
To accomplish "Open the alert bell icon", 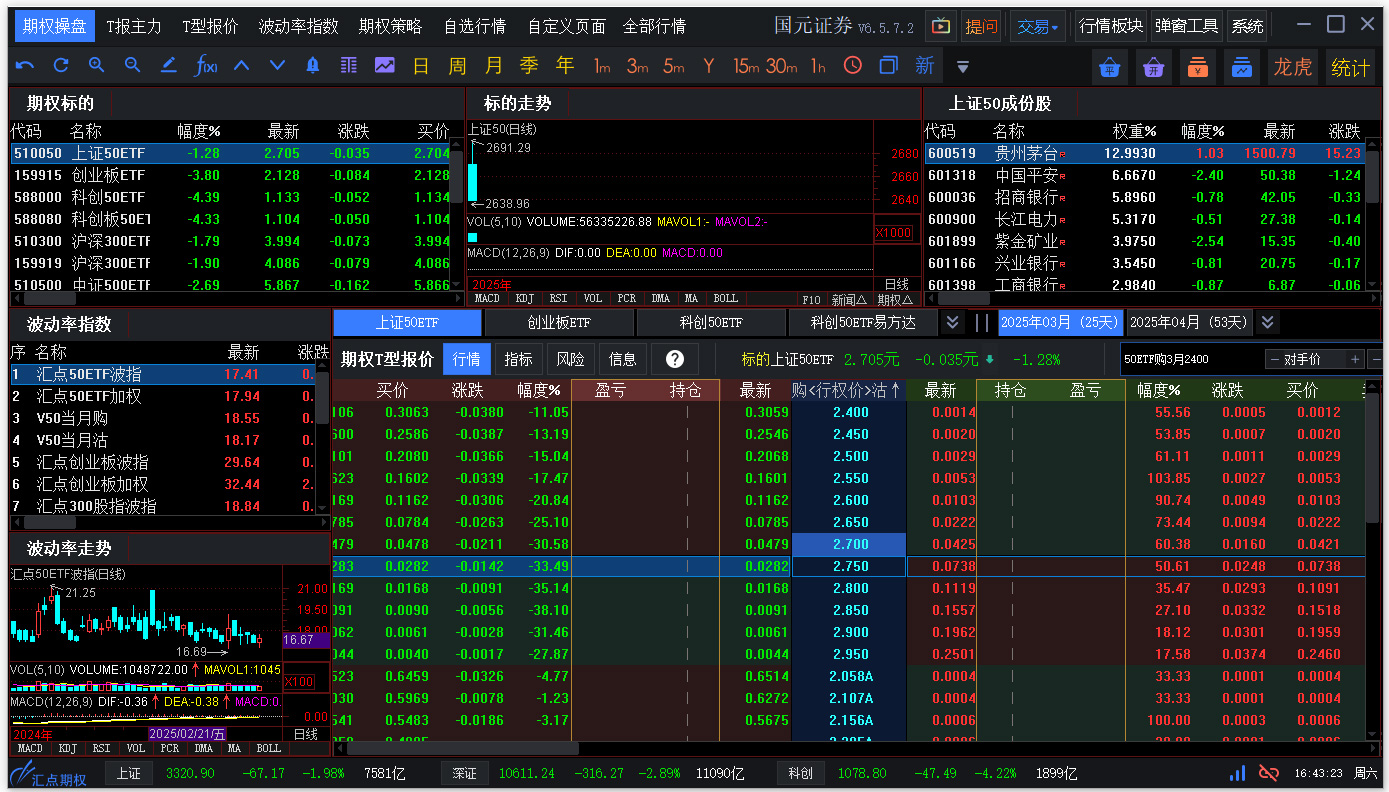I will (313, 66).
